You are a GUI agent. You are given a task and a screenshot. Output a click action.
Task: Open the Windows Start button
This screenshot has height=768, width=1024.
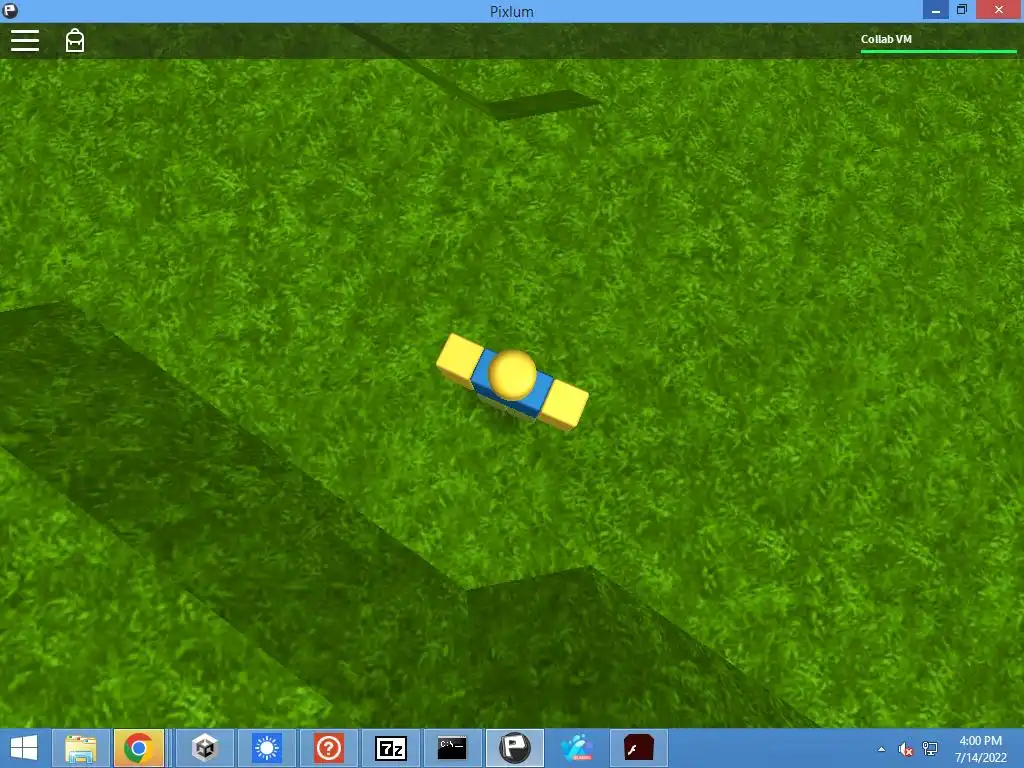click(24, 748)
